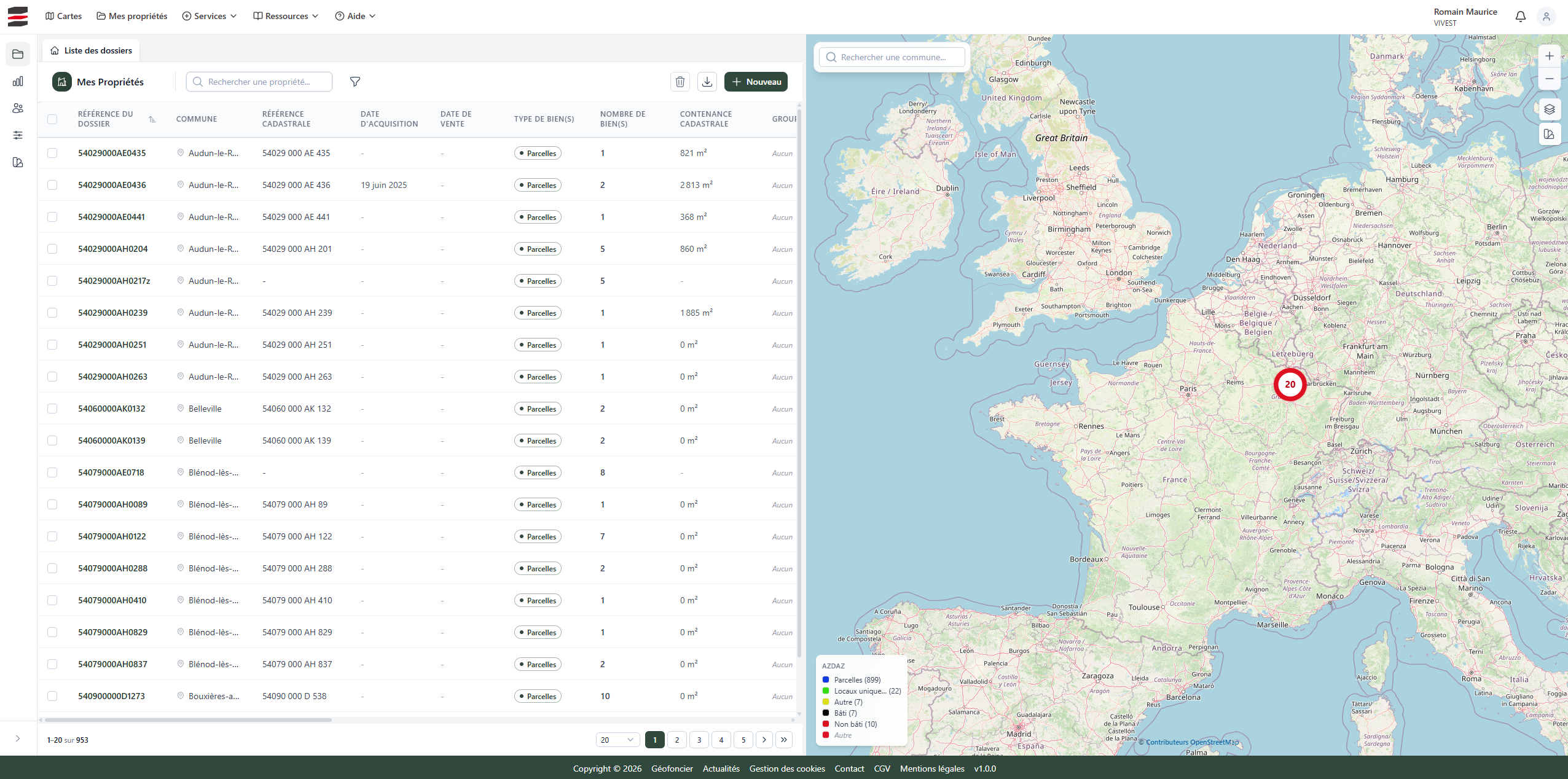This screenshot has width=1568, height=779.
Task: Click the trash delete icon
Action: tap(680, 82)
